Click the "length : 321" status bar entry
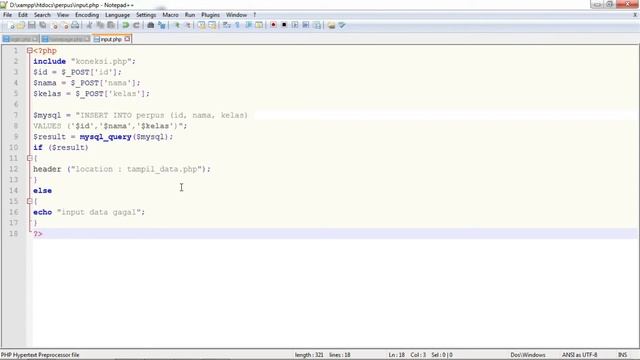This screenshot has height=360, width=640. pos(309,355)
